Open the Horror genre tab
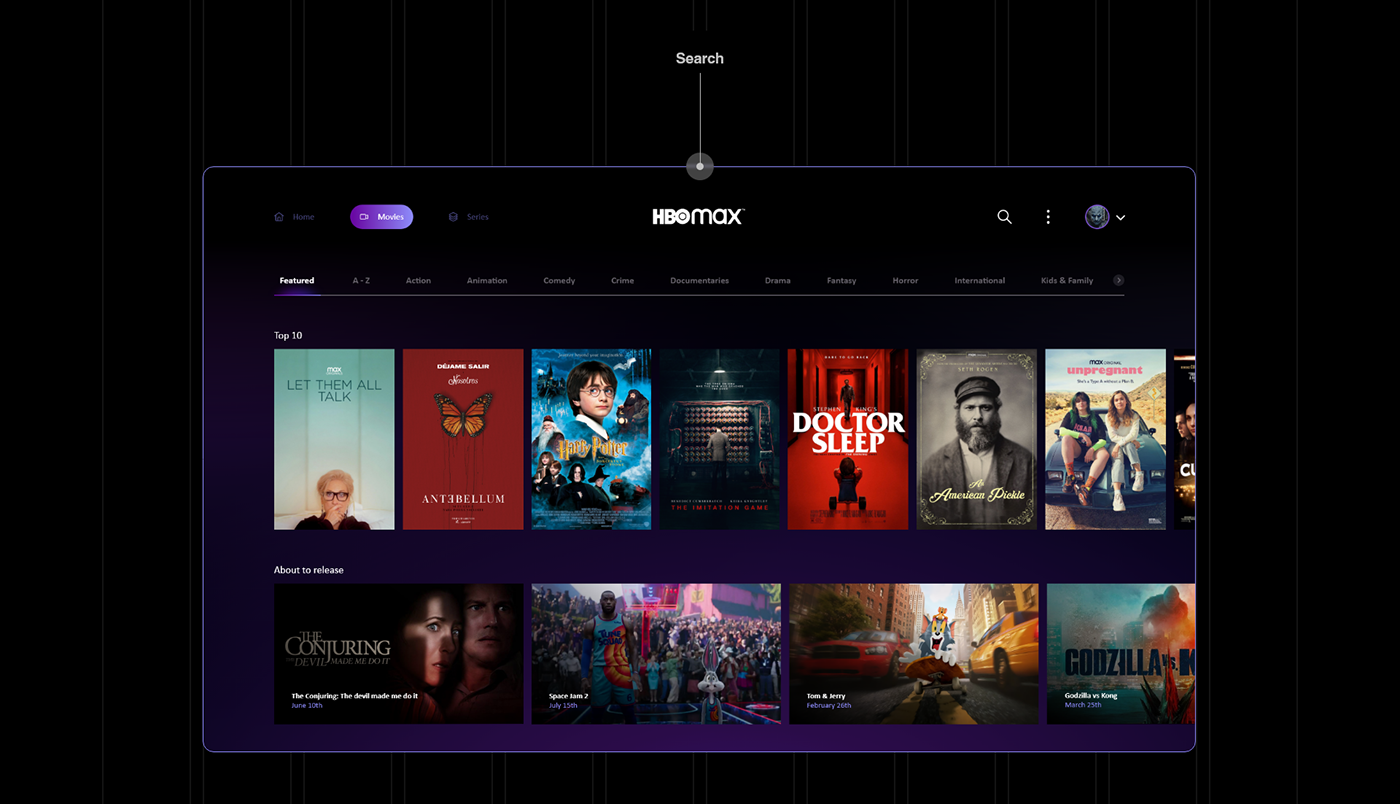1400x804 pixels. (905, 281)
